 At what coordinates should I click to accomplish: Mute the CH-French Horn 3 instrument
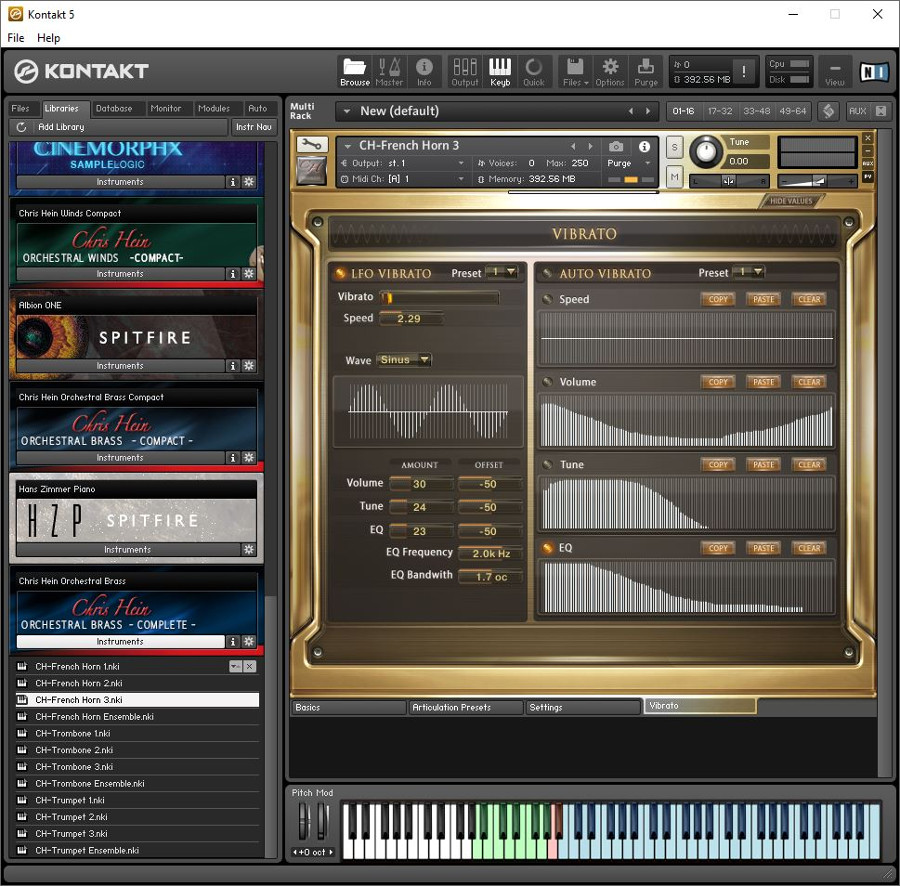pos(674,177)
